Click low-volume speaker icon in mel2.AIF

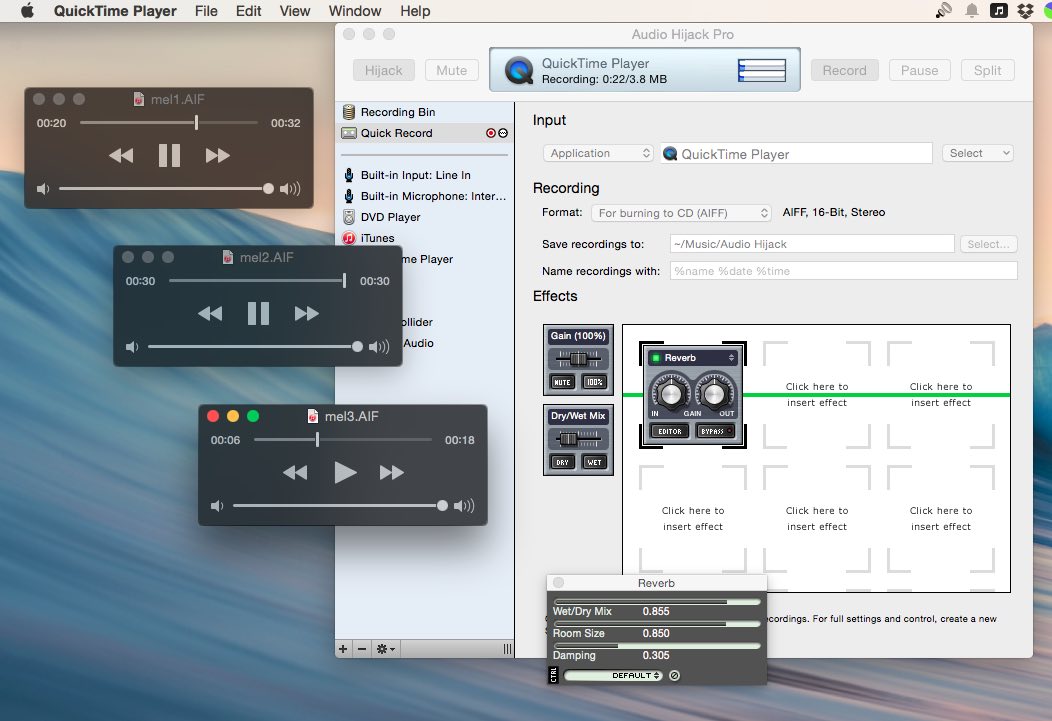[132, 347]
